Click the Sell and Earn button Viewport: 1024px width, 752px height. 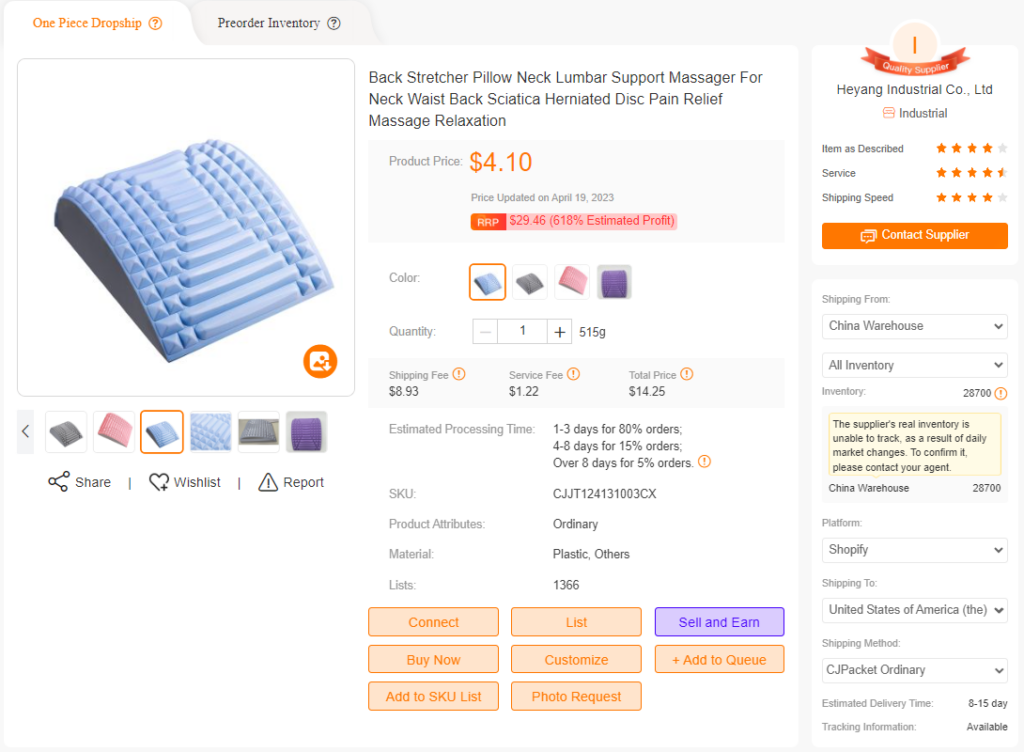719,622
